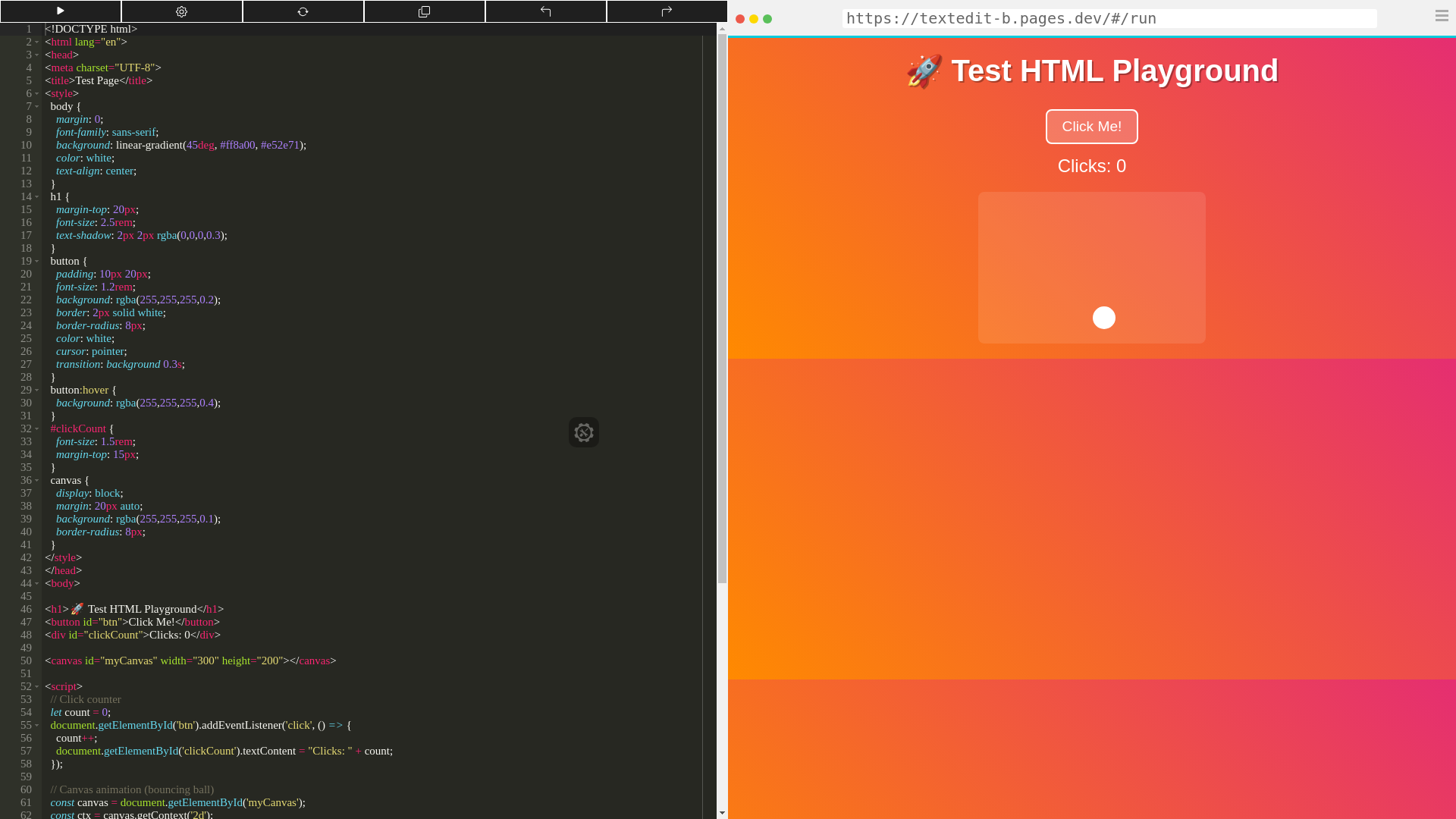The width and height of the screenshot is (1456, 819).
Task: Click the 'Click Me!' button in the preview
Action: [x=1091, y=127]
